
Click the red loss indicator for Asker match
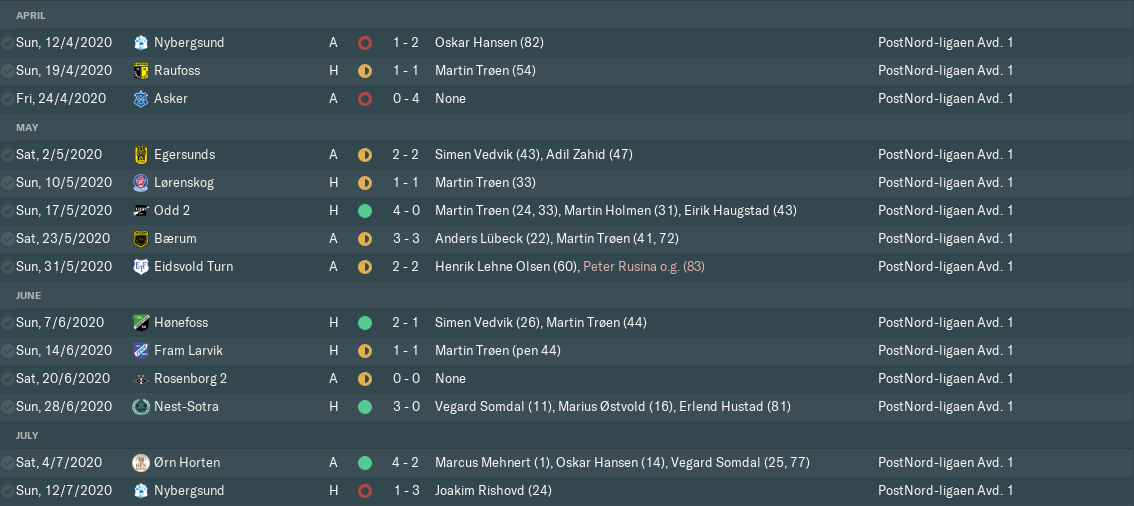click(365, 99)
